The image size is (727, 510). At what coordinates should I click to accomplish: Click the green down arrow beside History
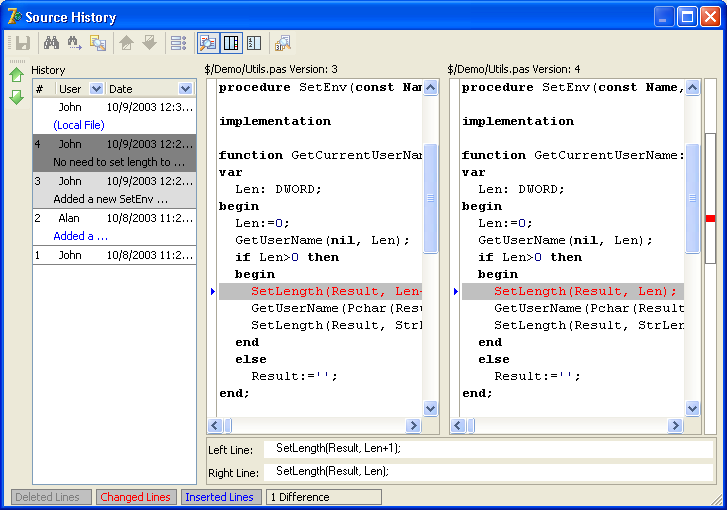click(16, 97)
